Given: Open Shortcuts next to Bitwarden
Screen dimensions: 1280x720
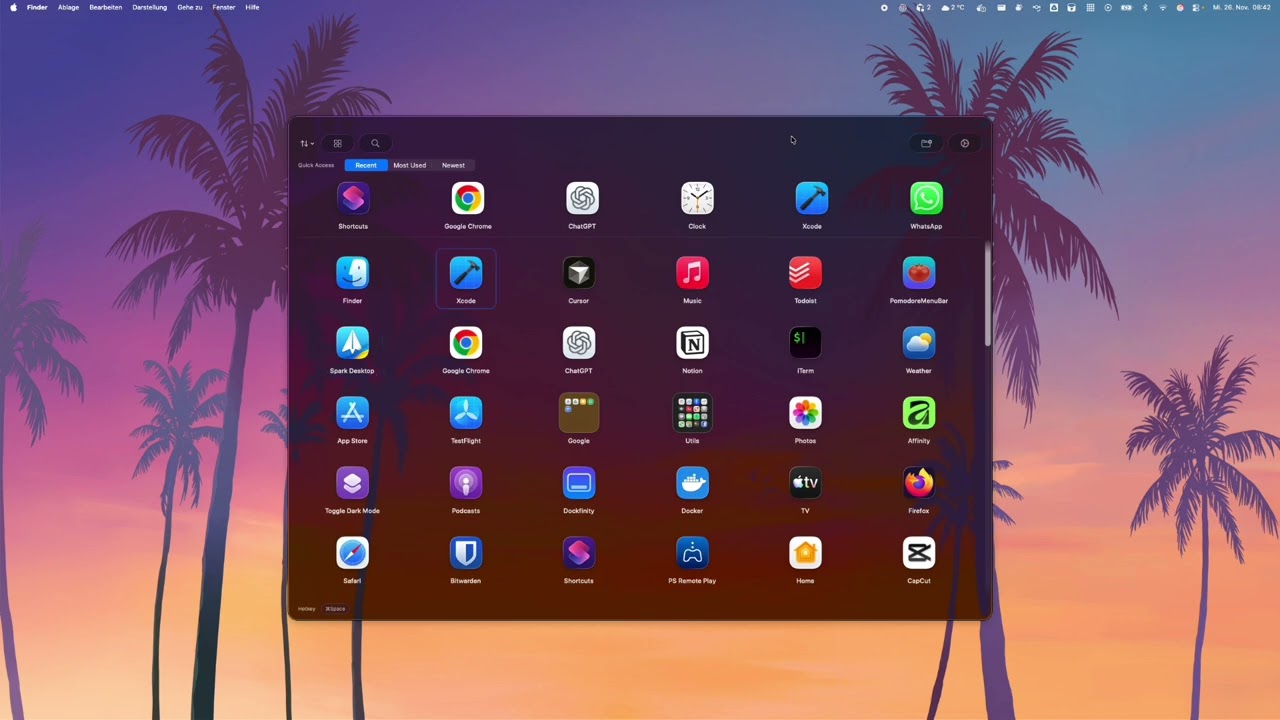Looking at the screenshot, I should [579, 552].
